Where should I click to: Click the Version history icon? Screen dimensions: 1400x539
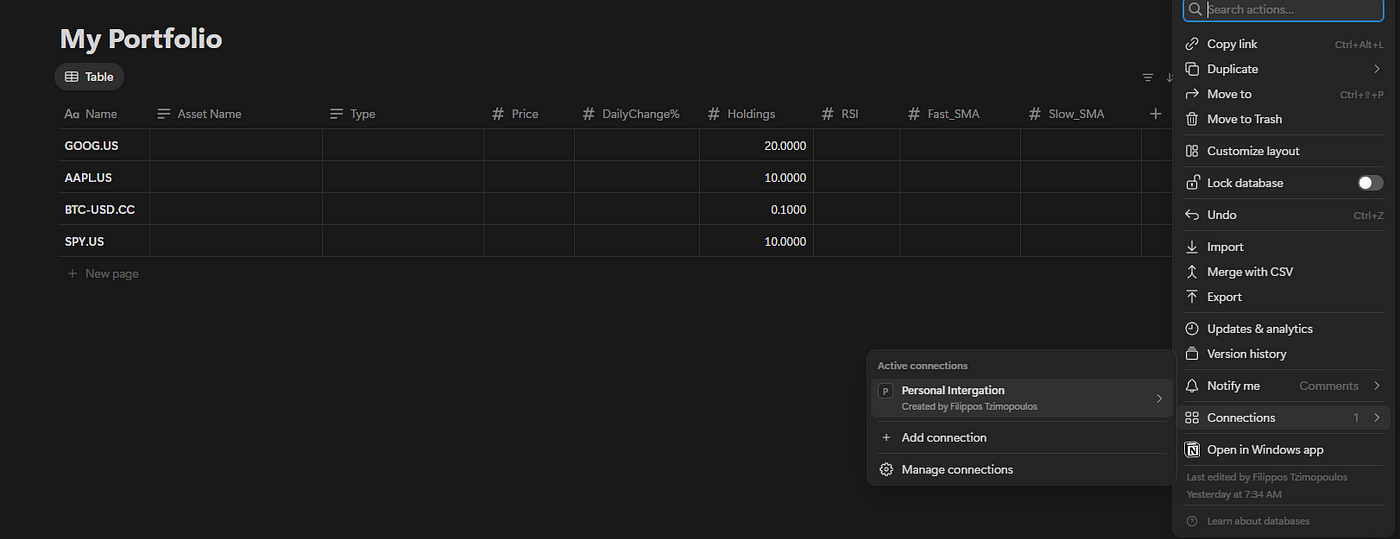1191,354
